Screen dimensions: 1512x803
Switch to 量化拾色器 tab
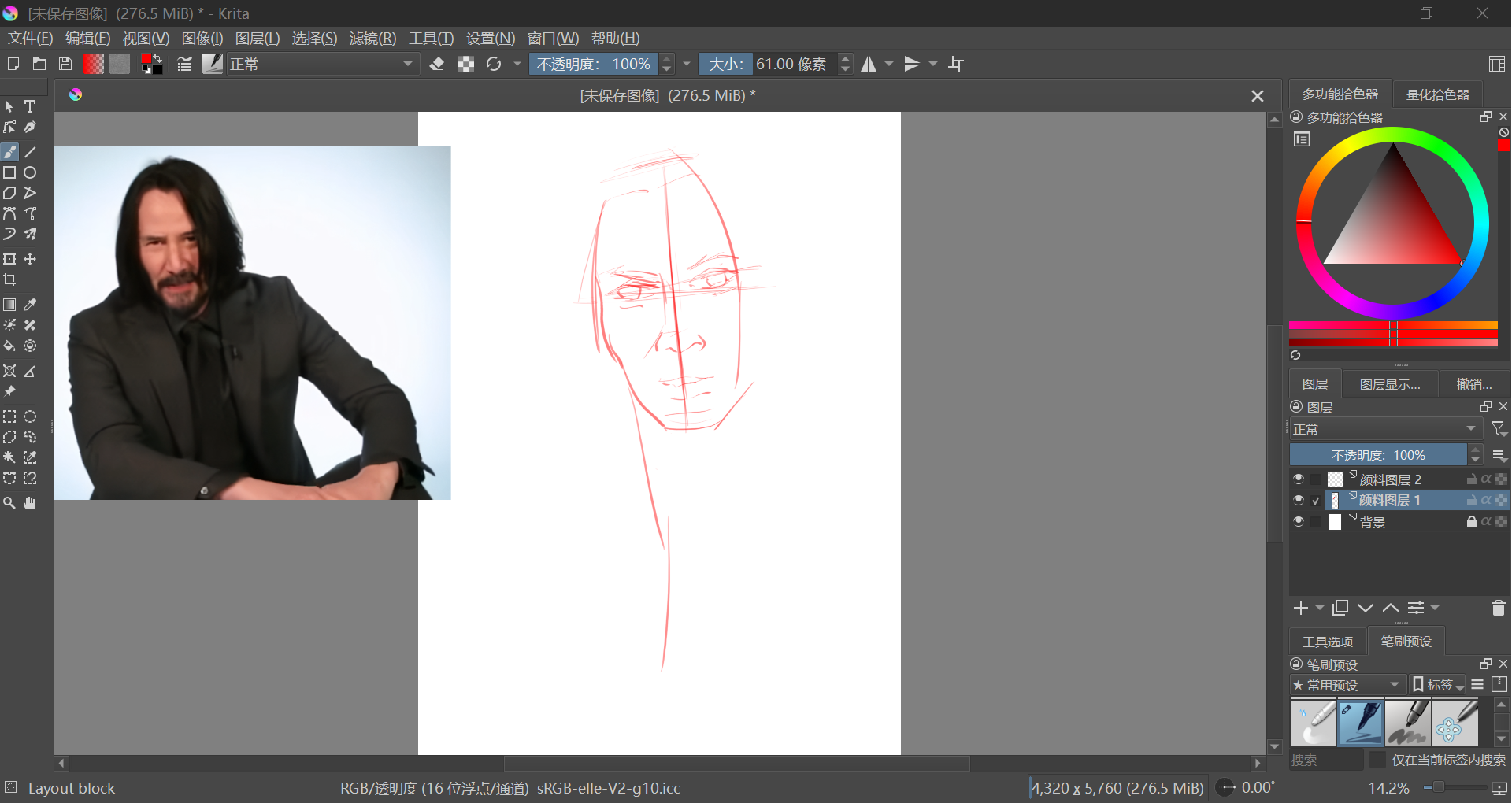point(1437,94)
